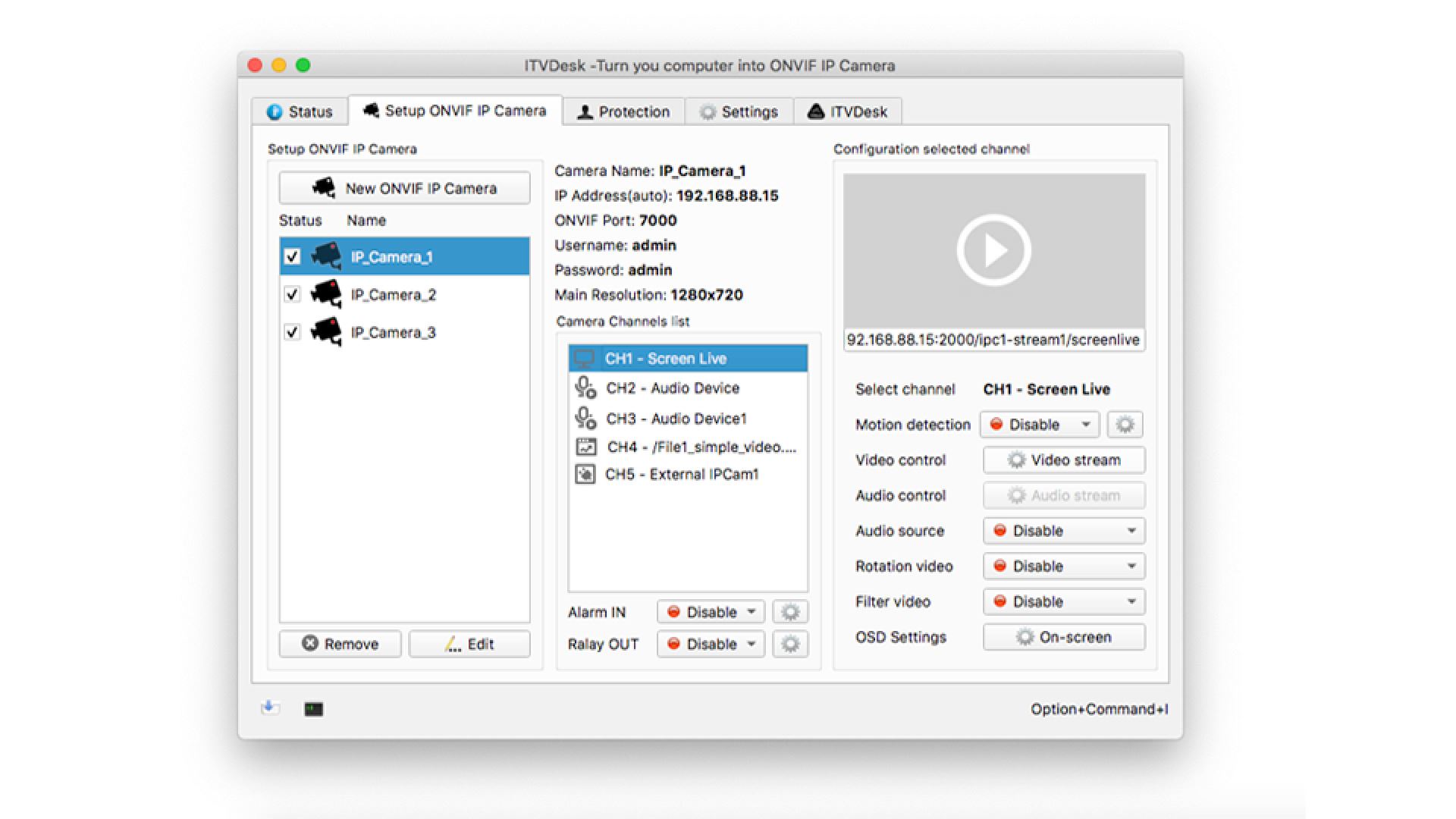Click the download icon in the bottom bar
Image resolution: width=1456 pixels, height=819 pixels.
coord(270,708)
